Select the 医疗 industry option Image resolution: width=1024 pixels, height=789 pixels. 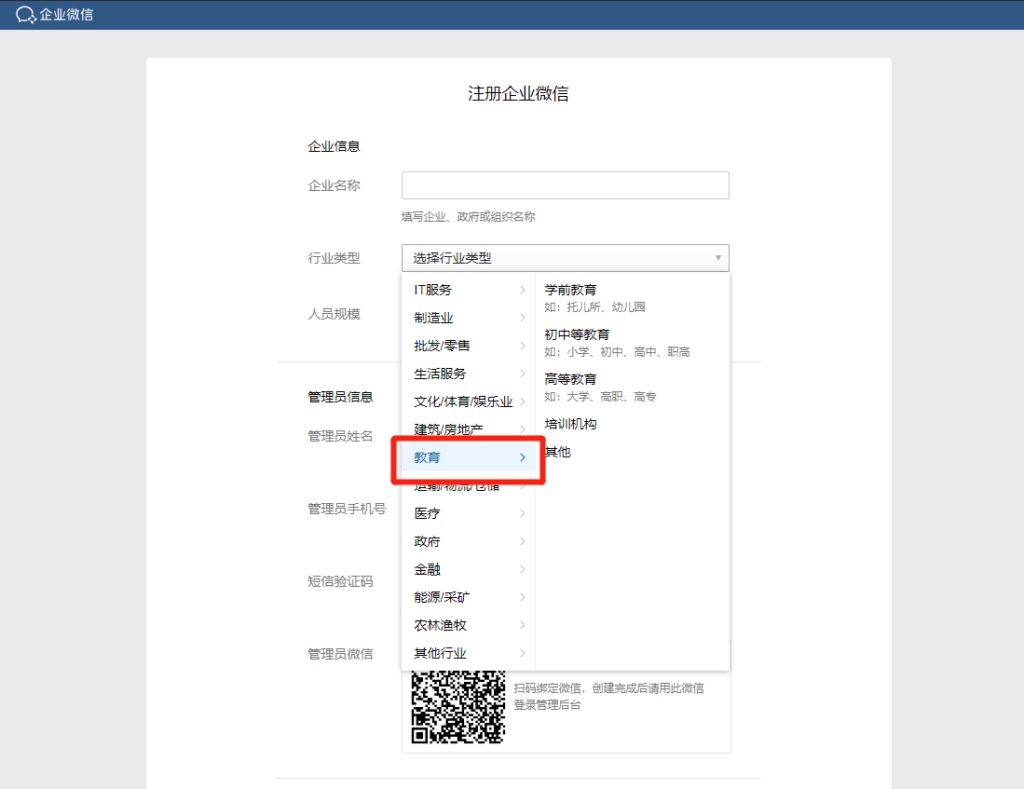[x=425, y=513]
